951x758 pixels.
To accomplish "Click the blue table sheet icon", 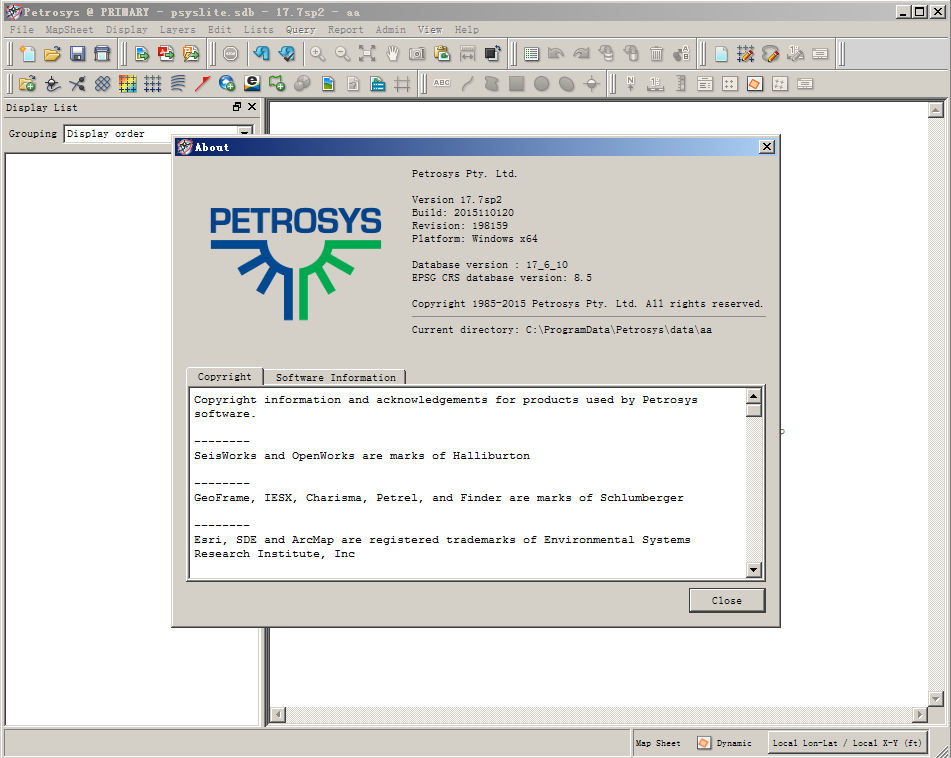I will [377, 84].
